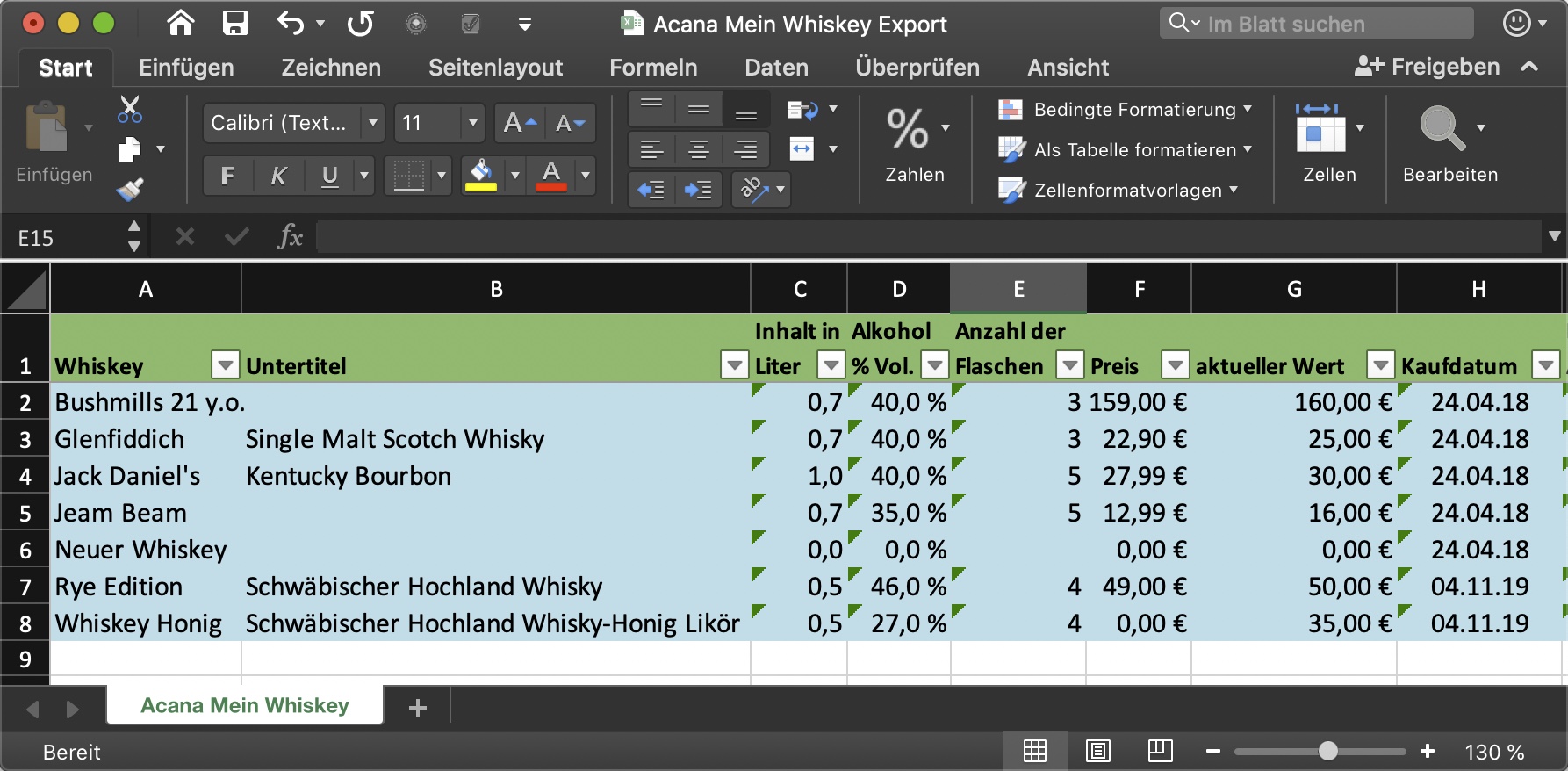Toggle bold formatting F
The image size is (1568, 771).
point(227,176)
